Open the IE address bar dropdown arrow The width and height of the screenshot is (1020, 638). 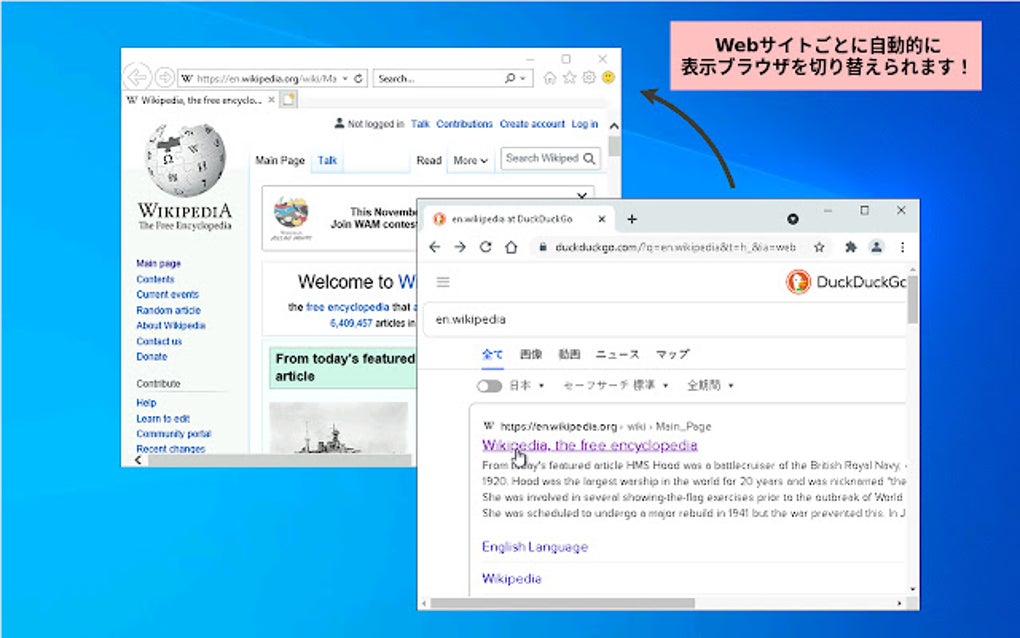[x=345, y=79]
